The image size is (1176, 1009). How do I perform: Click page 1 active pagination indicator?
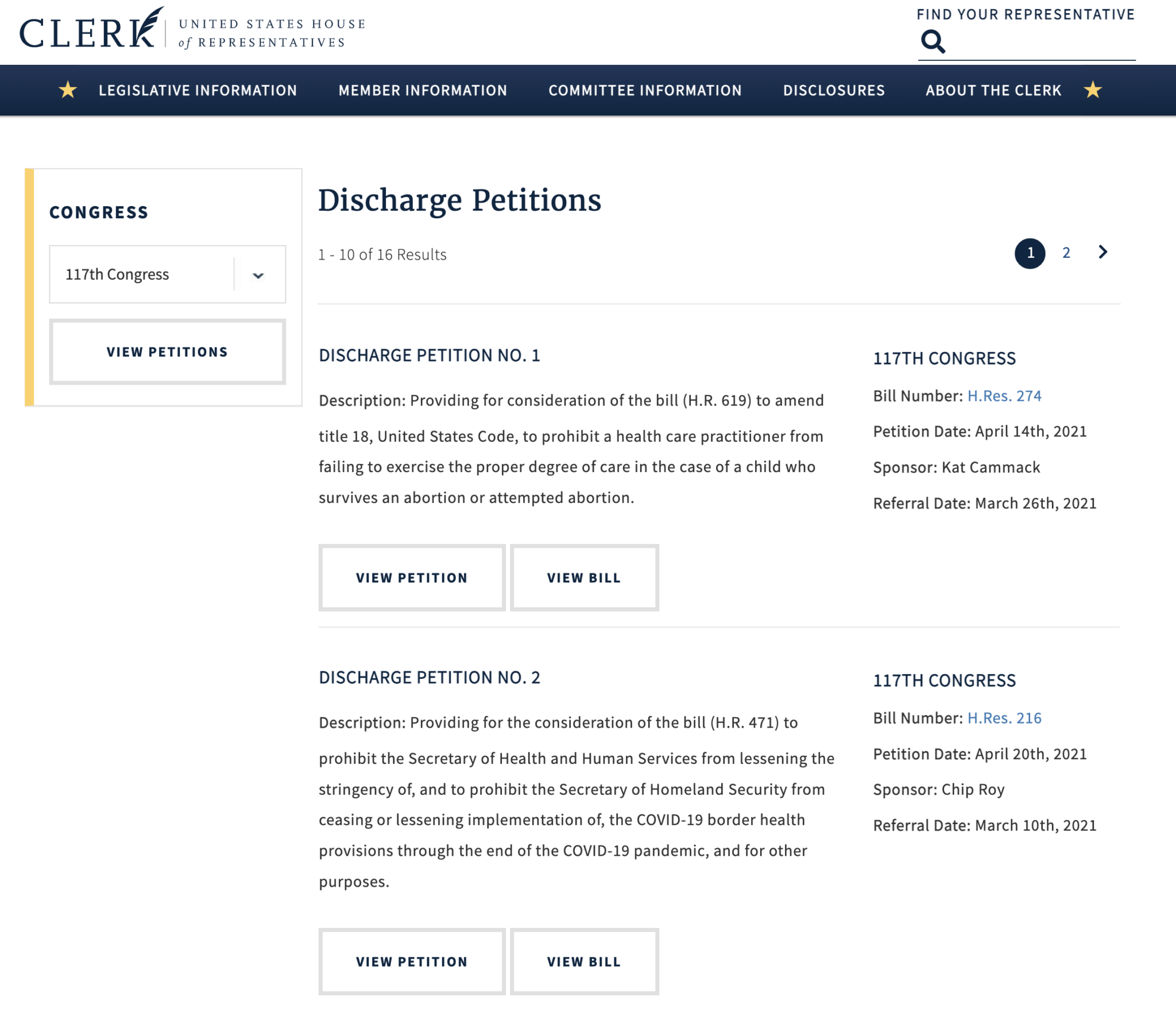[1030, 253]
